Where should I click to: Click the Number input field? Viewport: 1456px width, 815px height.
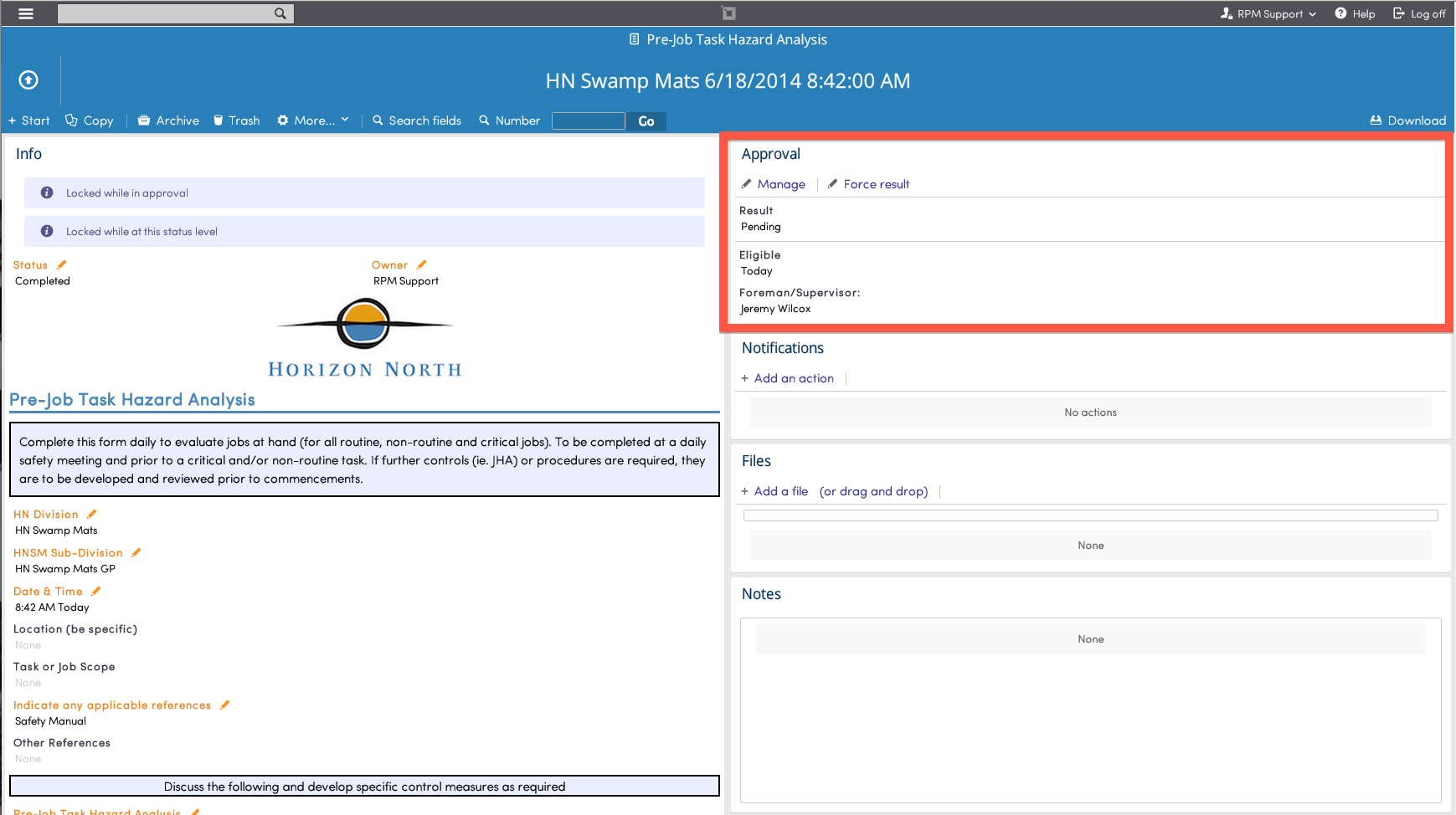pyautogui.click(x=589, y=121)
